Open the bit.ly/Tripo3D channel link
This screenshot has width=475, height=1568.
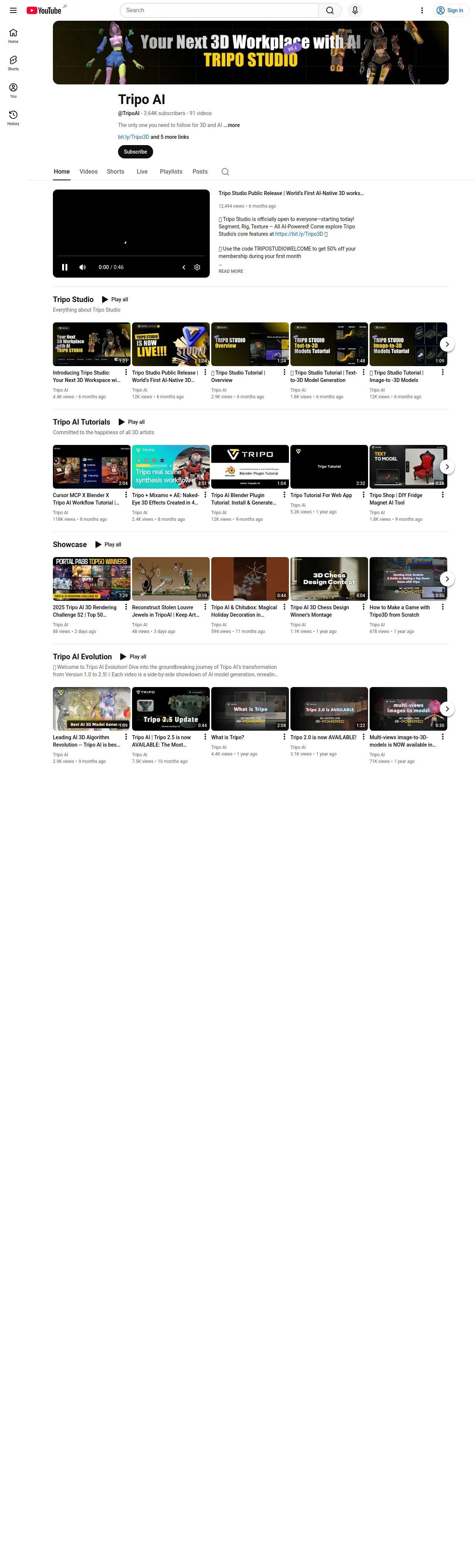click(x=133, y=138)
